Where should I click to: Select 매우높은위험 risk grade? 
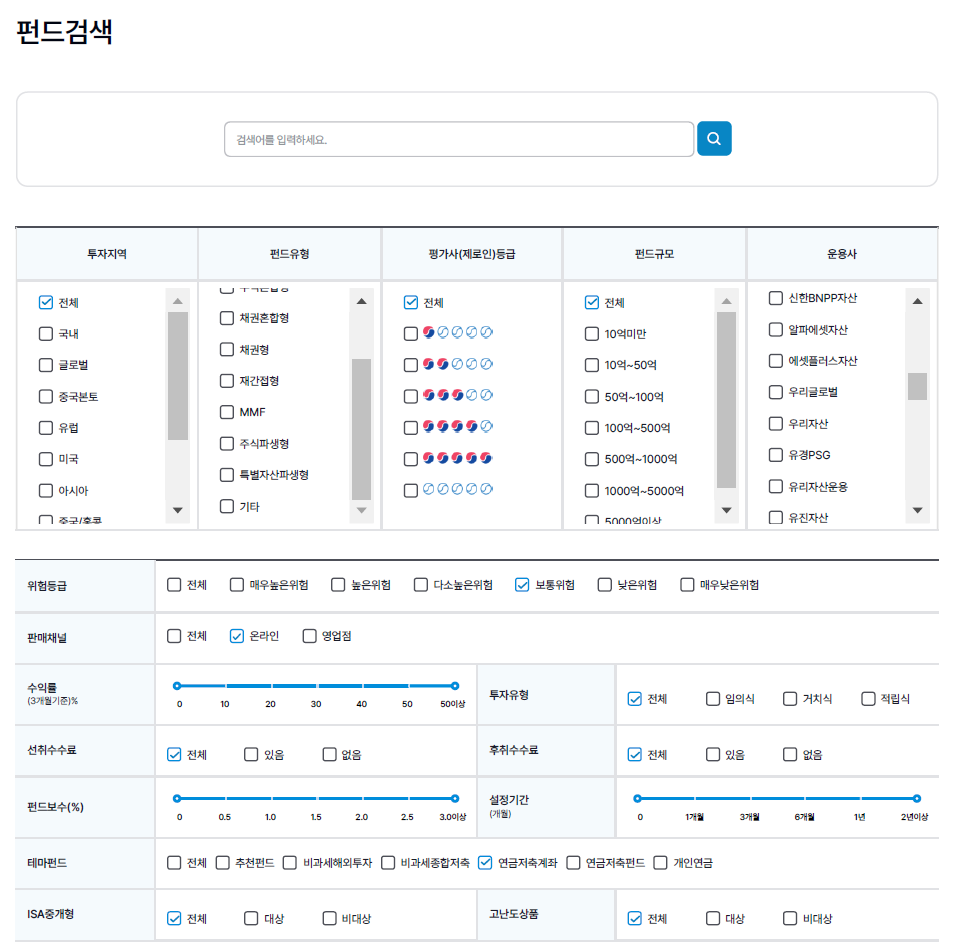click(x=237, y=585)
